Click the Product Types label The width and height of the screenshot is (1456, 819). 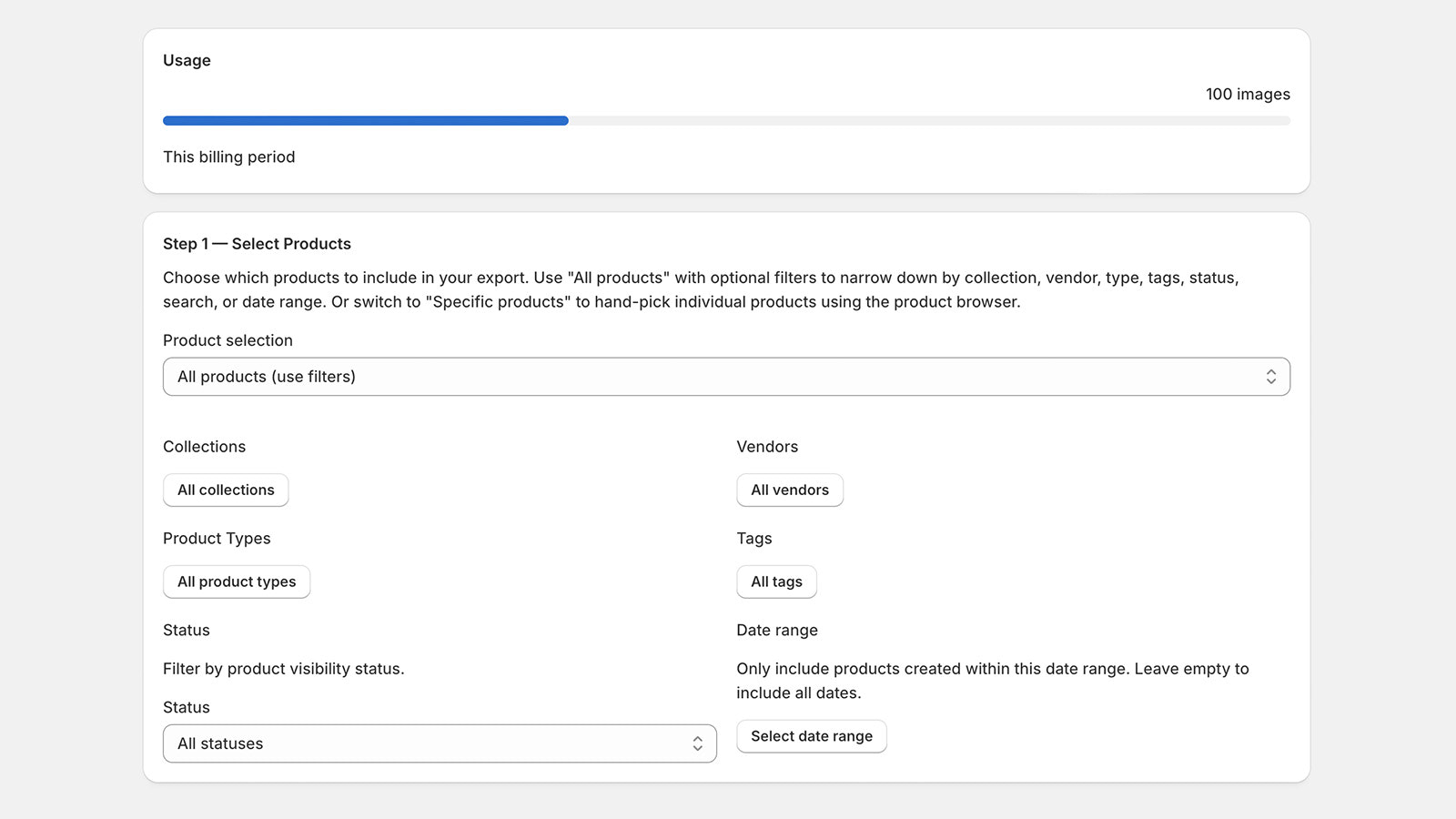[217, 539]
